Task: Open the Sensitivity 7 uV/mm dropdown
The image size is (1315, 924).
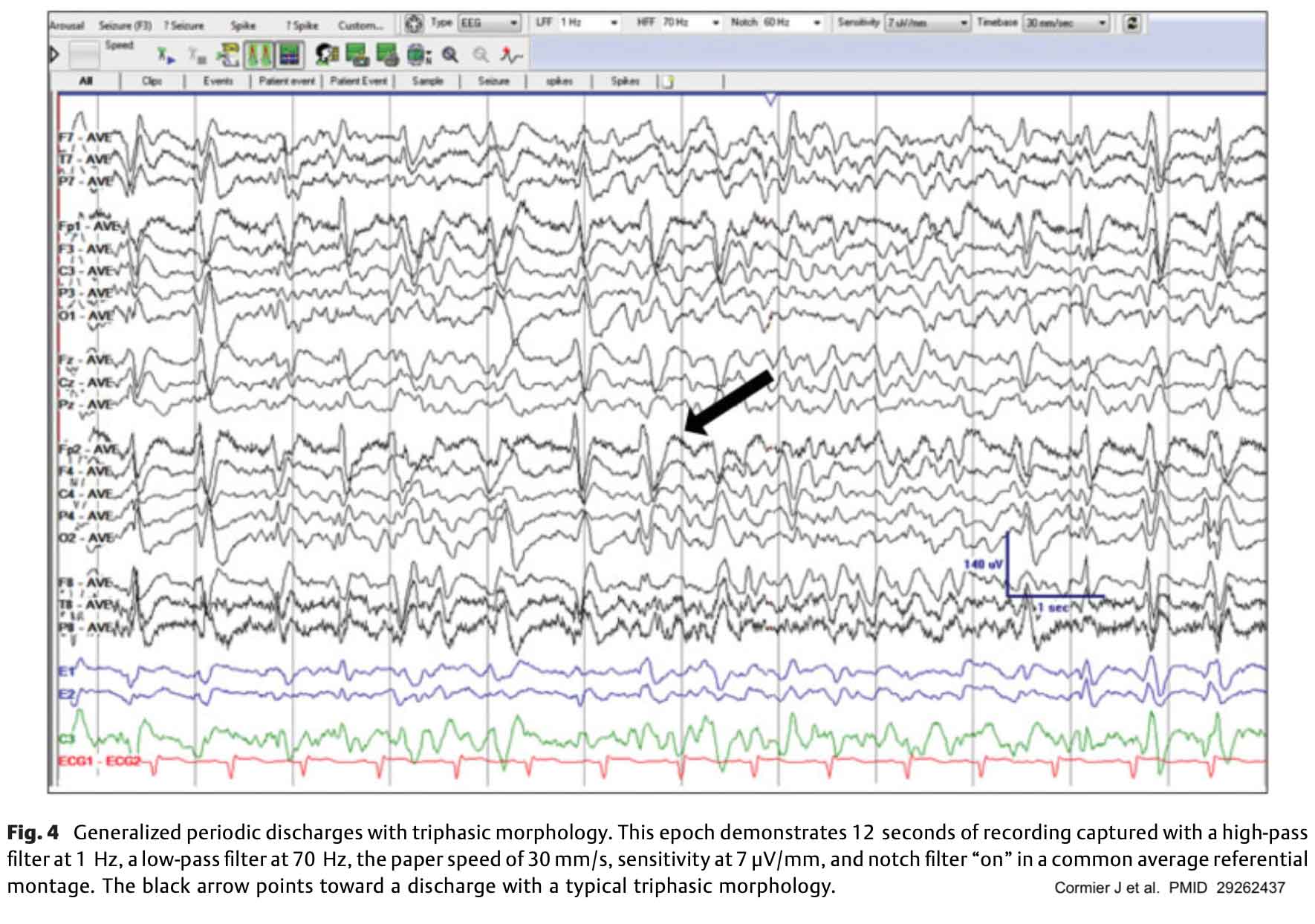Action: pos(923,22)
